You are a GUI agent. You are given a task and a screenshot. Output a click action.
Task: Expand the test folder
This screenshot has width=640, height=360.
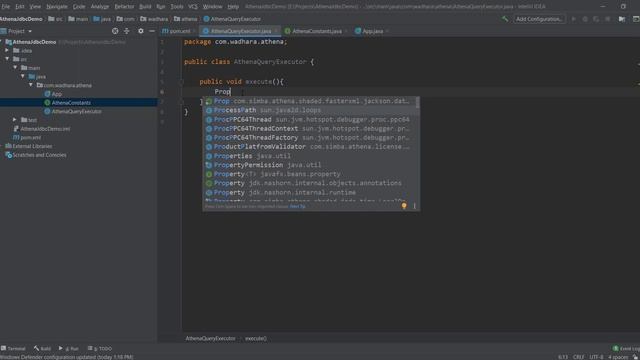pyautogui.click(x=15, y=120)
